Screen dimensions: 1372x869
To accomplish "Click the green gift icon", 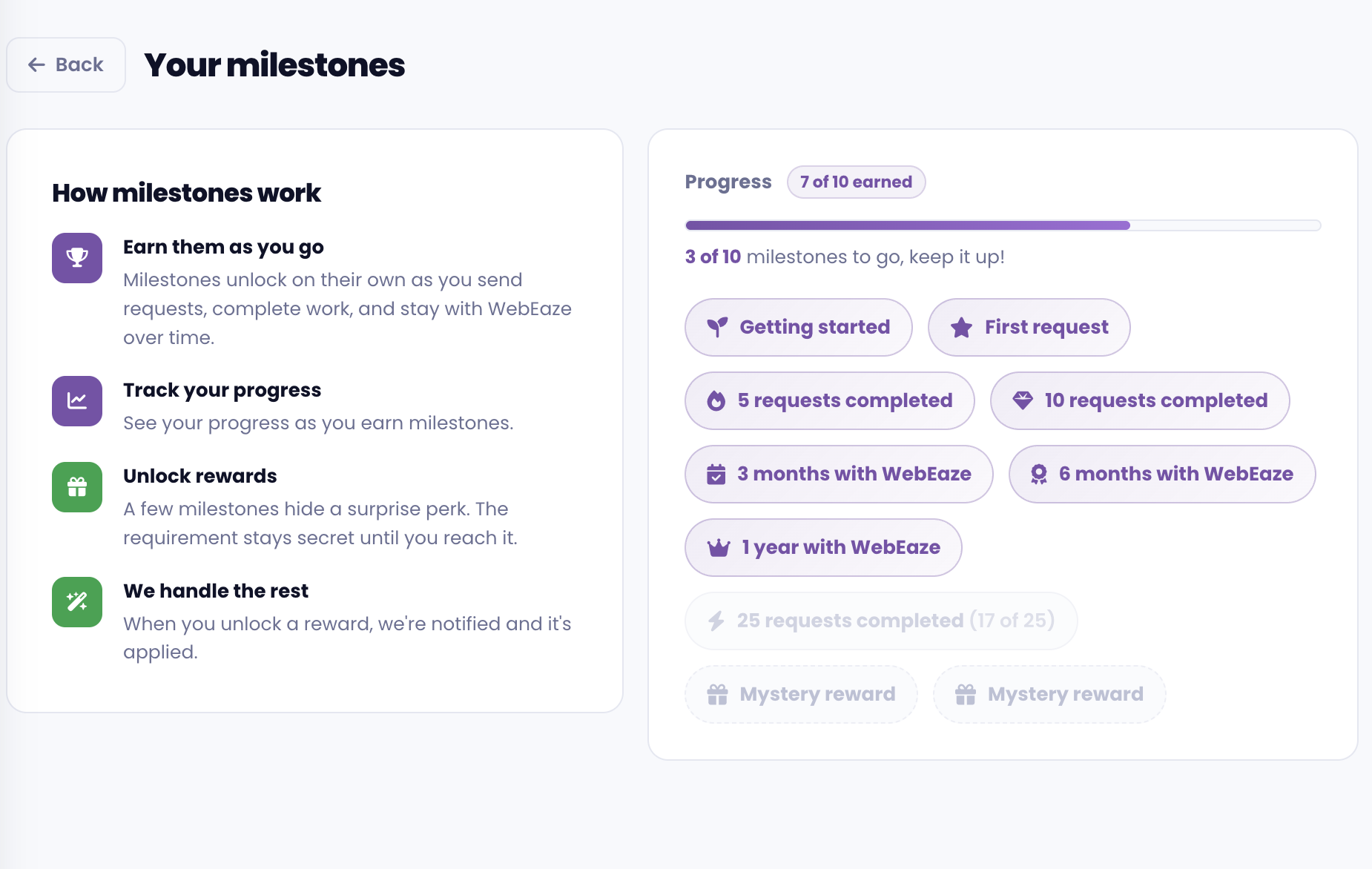I will pos(77,487).
